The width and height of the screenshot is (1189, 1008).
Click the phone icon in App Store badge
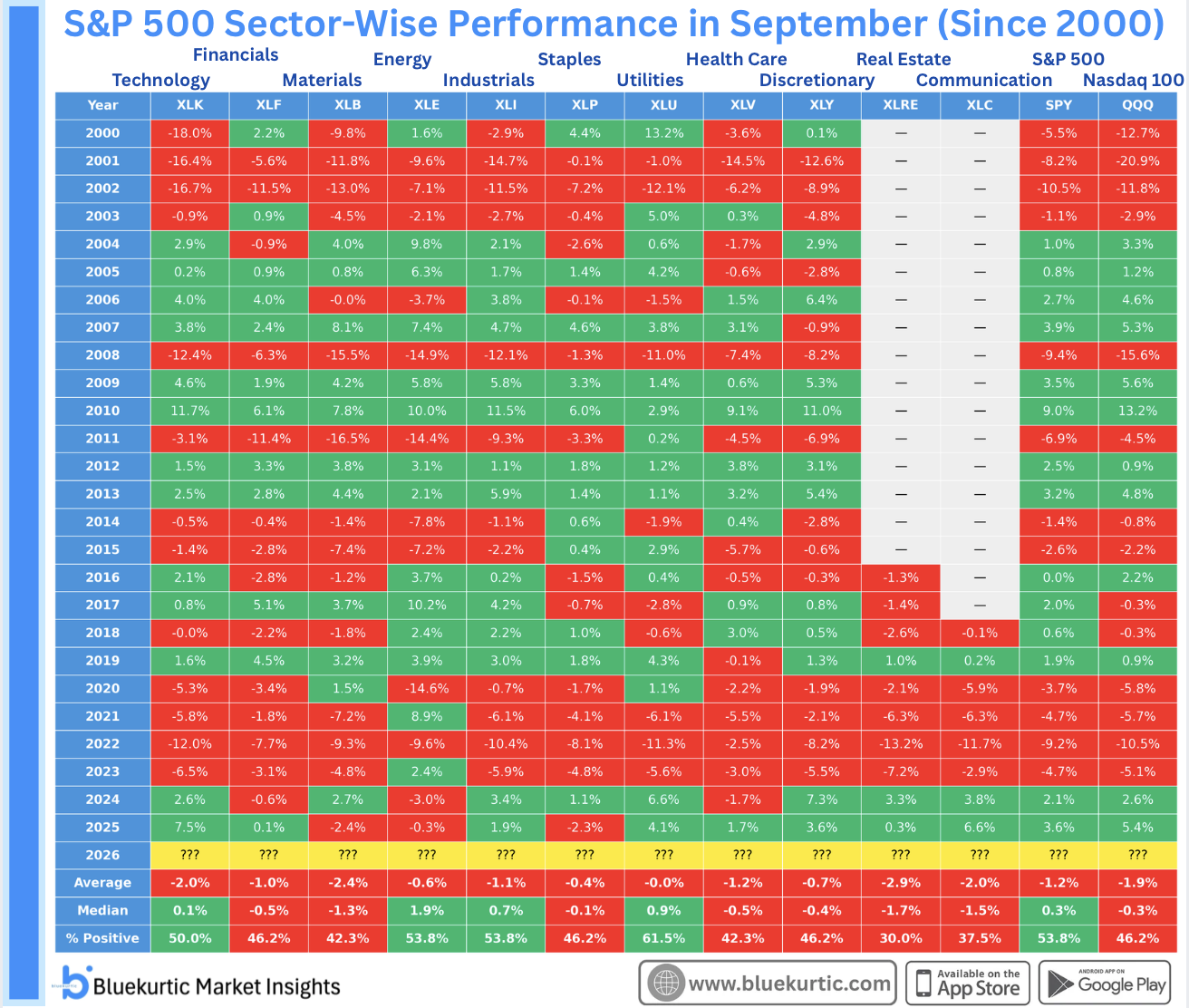click(923, 984)
